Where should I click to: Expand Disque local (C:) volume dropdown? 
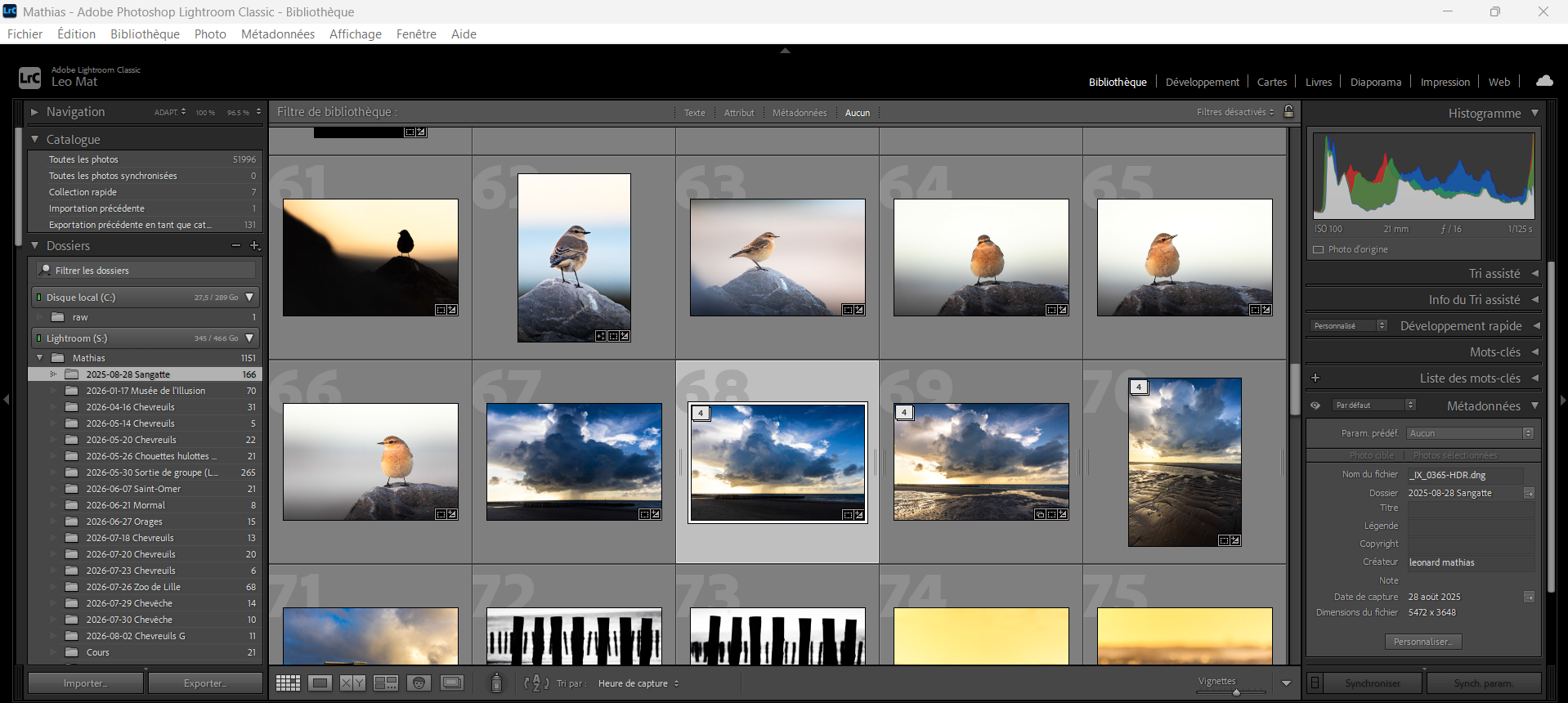(249, 297)
